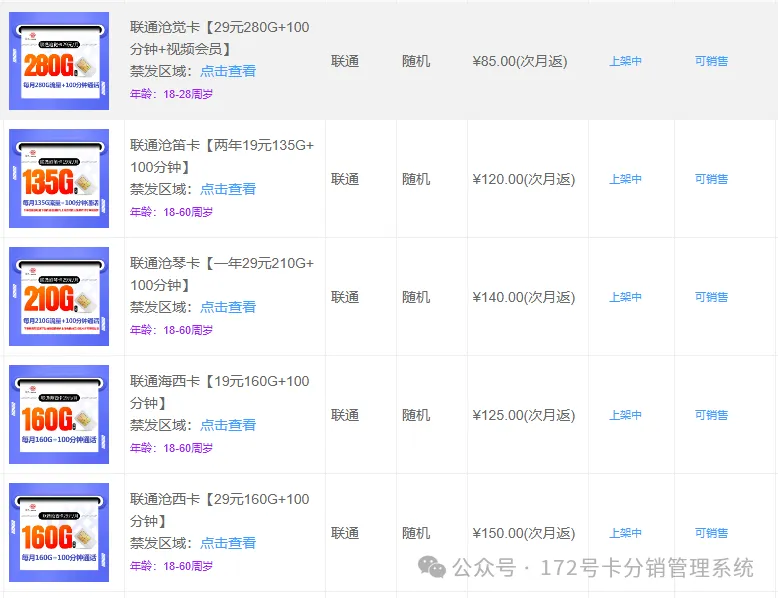This screenshot has width=778, height=598.
Task: Click 上架中 in the ¥125.00 row
Action: pos(625,415)
